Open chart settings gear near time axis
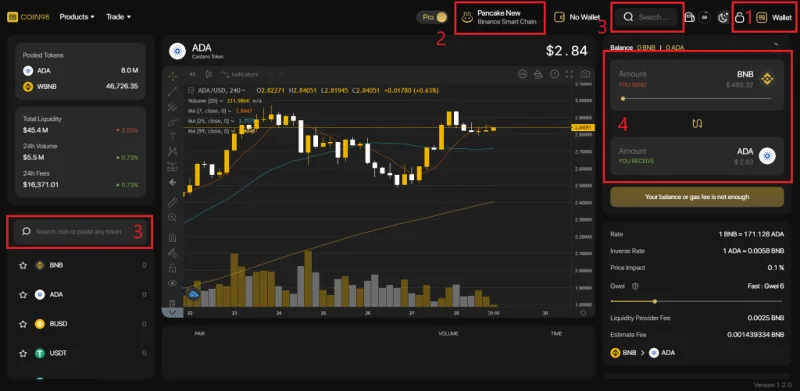The height and width of the screenshot is (391, 800). (583, 312)
